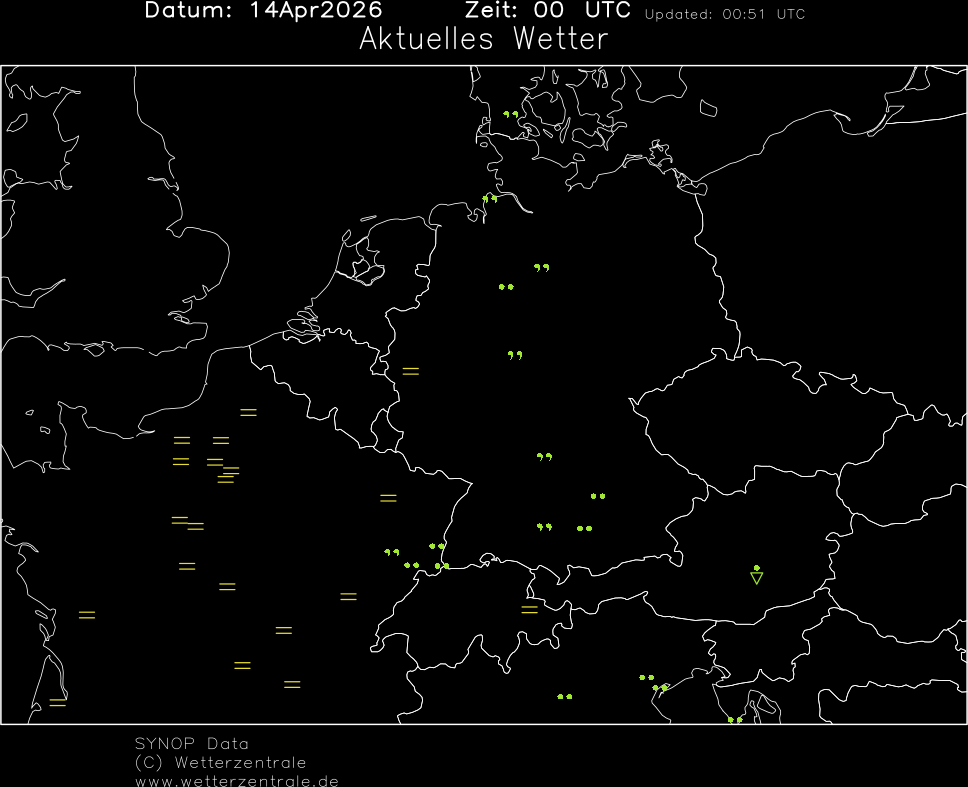
Task: Click the green shower triangle symbol over Austria
Action: (x=757, y=577)
